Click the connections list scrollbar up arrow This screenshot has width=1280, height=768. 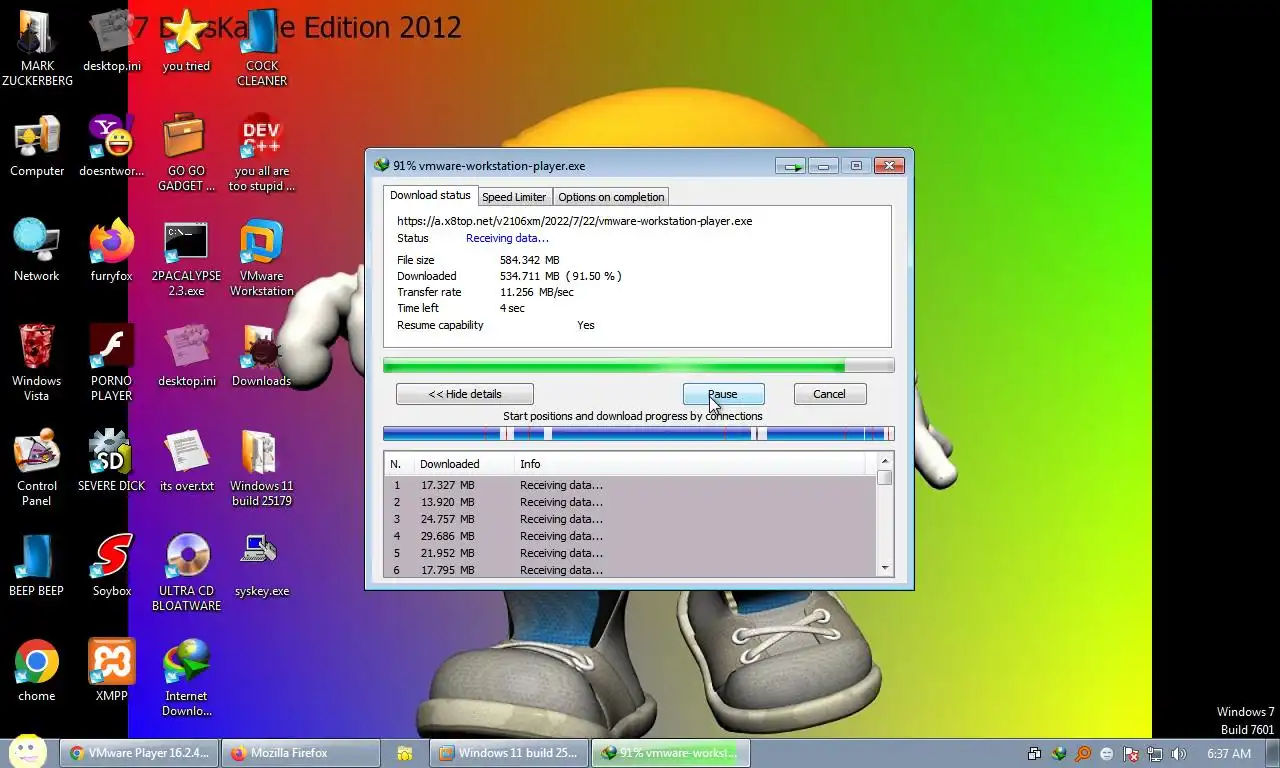point(884,462)
